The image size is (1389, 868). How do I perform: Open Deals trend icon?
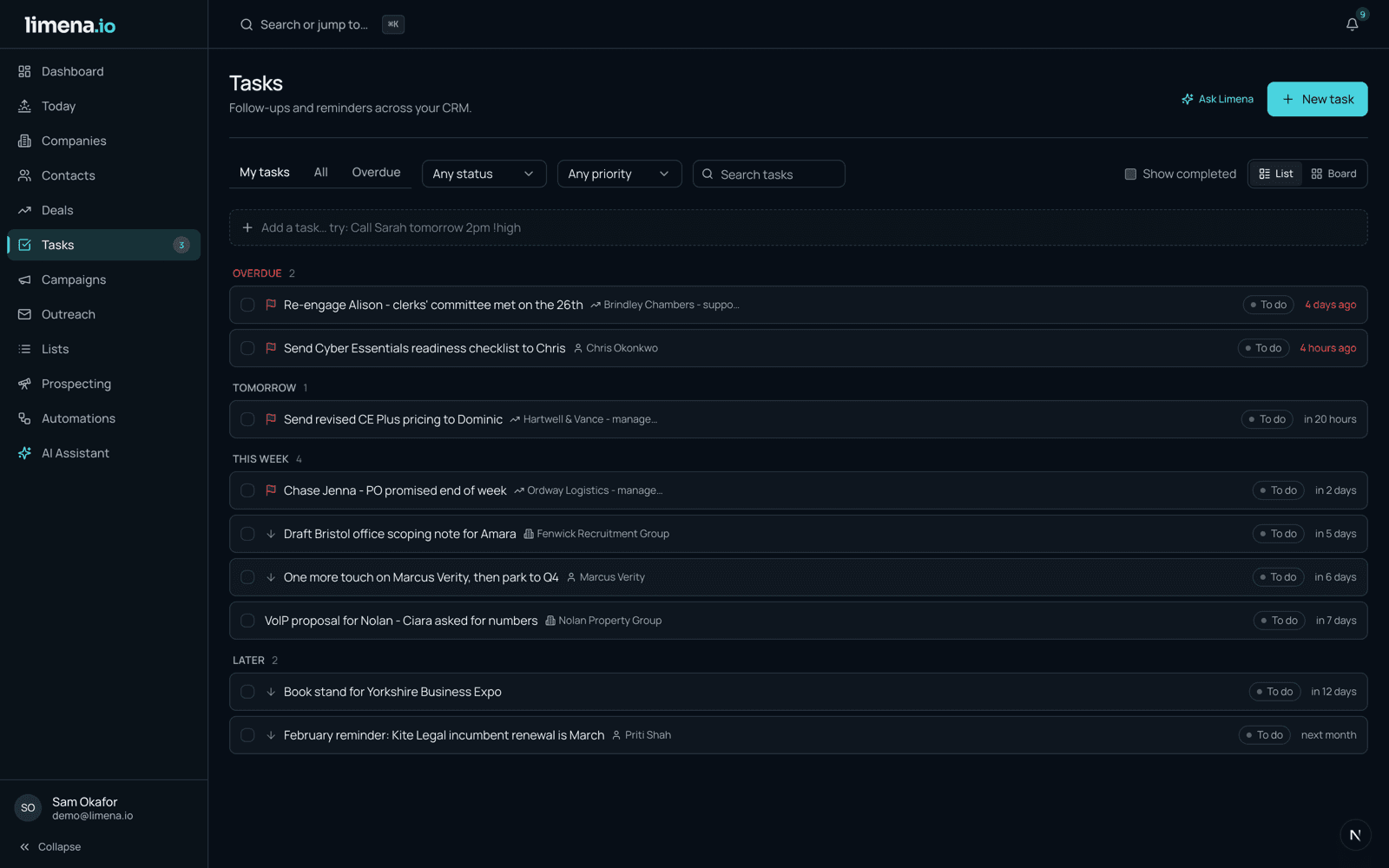24,210
